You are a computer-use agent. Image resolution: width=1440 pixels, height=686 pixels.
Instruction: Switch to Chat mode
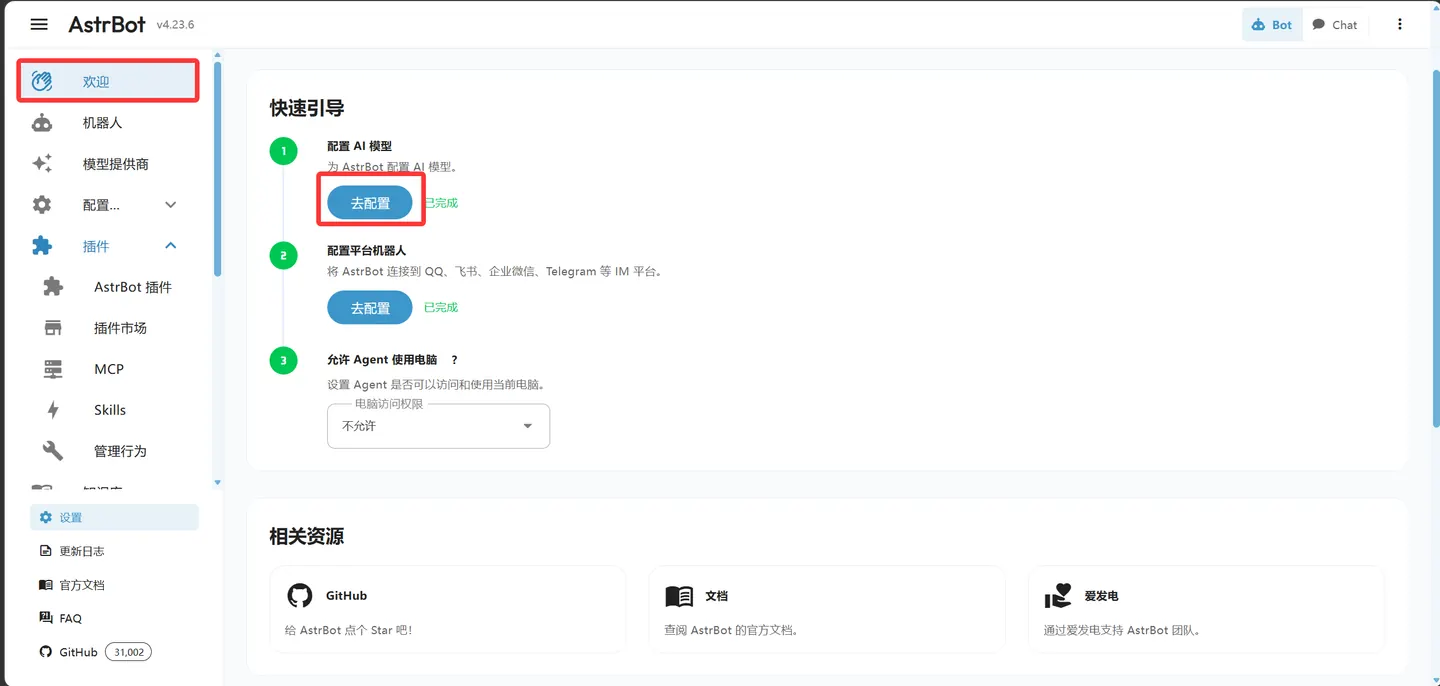(1335, 25)
